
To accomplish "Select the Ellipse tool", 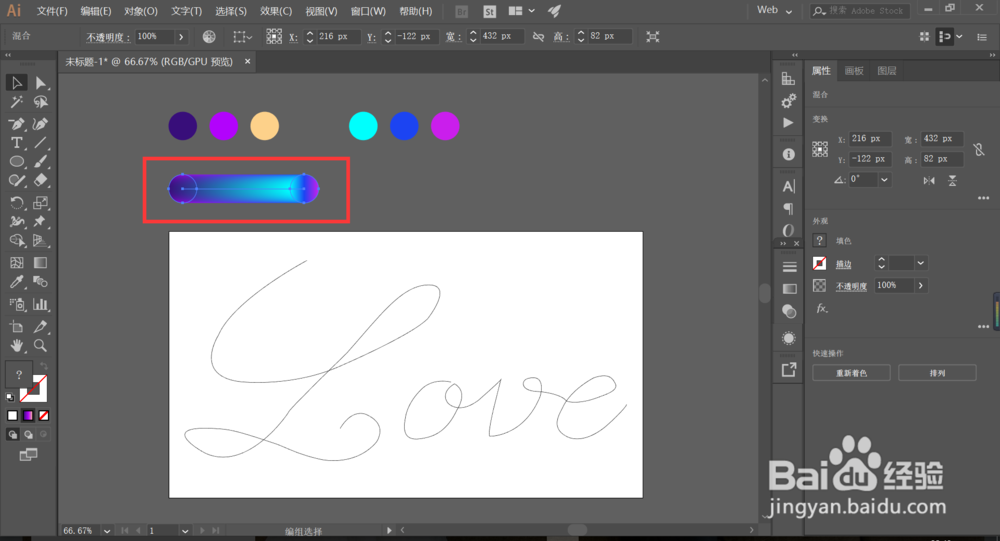I will pyautogui.click(x=17, y=161).
